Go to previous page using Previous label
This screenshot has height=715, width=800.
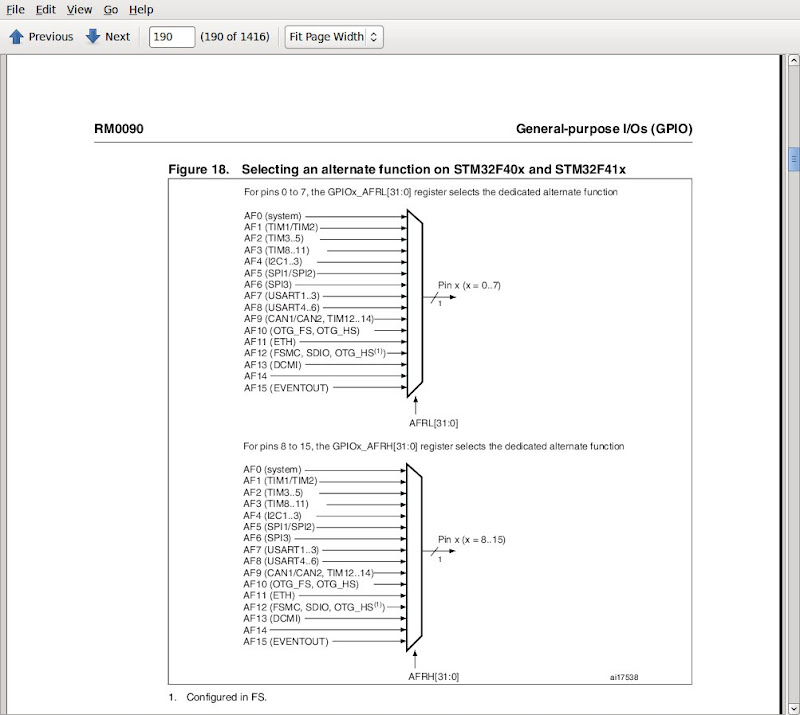51,37
